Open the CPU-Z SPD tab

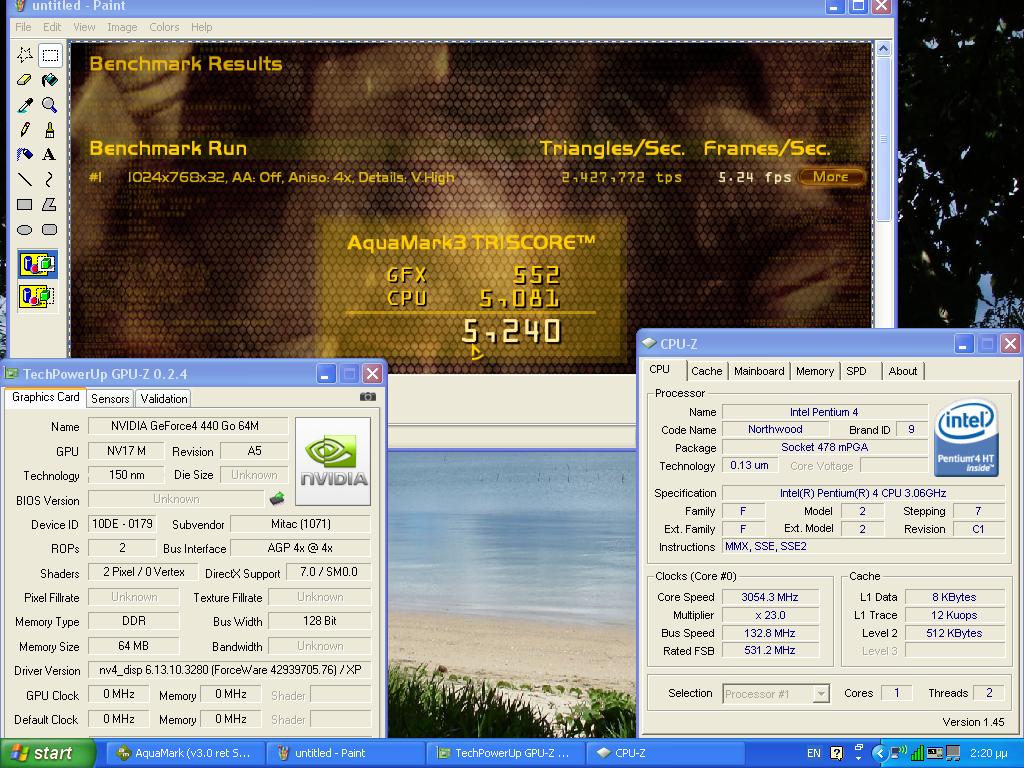point(856,371)
